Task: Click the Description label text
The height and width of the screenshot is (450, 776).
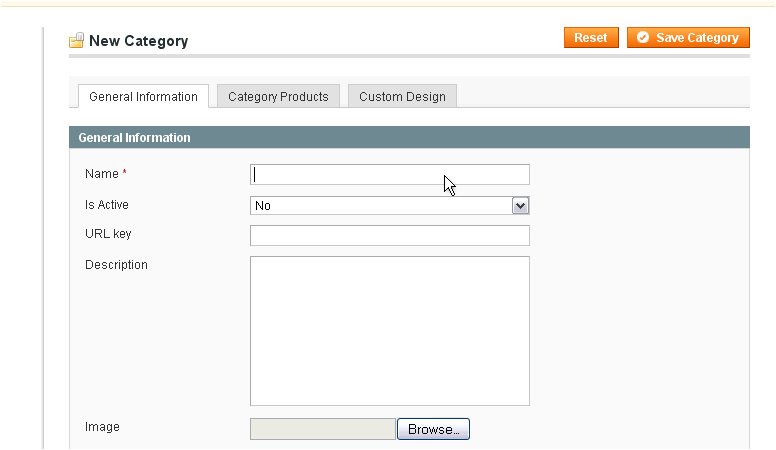Action: 116,265
